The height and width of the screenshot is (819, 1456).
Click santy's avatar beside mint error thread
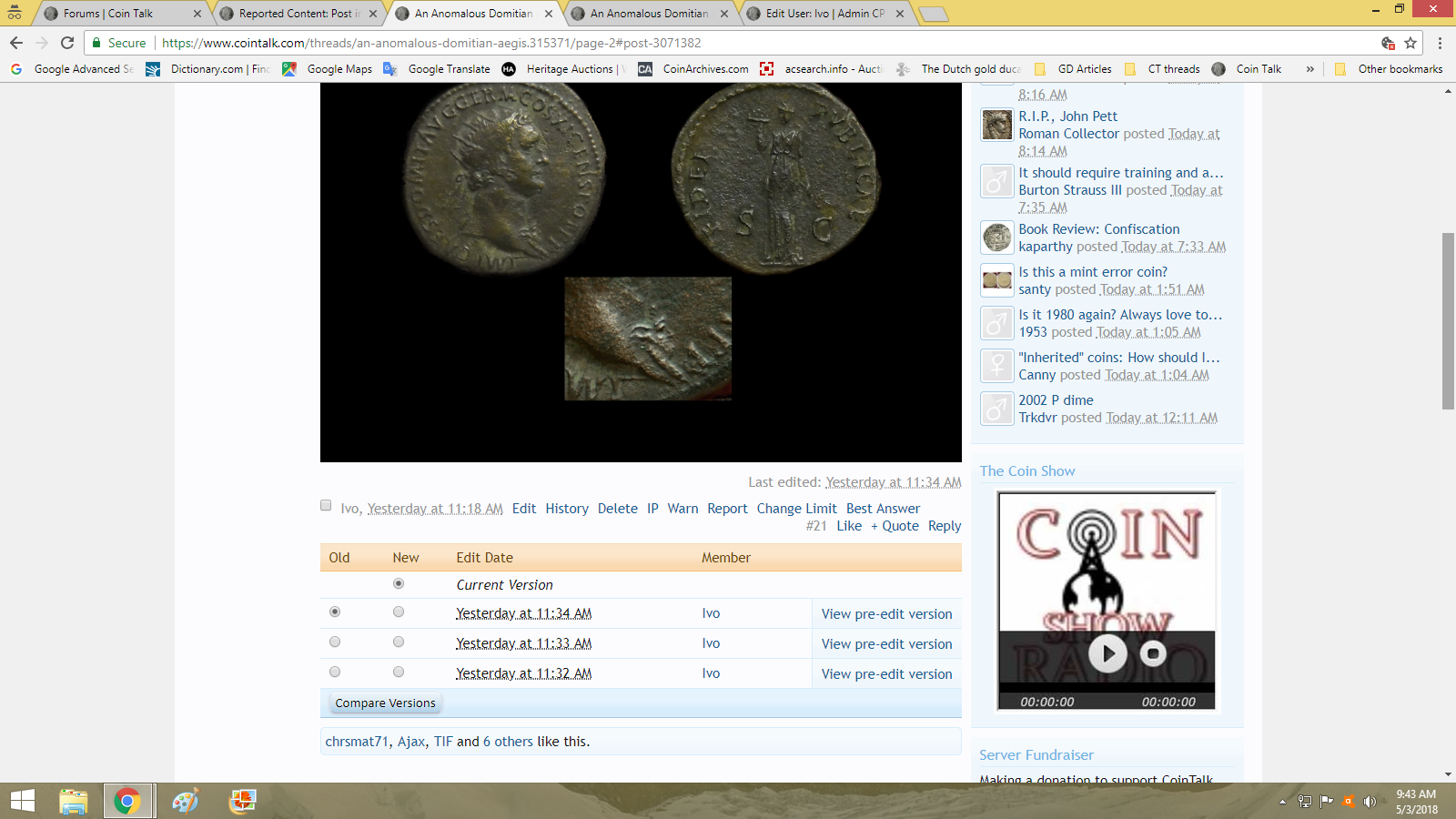[x=996, y=280]
